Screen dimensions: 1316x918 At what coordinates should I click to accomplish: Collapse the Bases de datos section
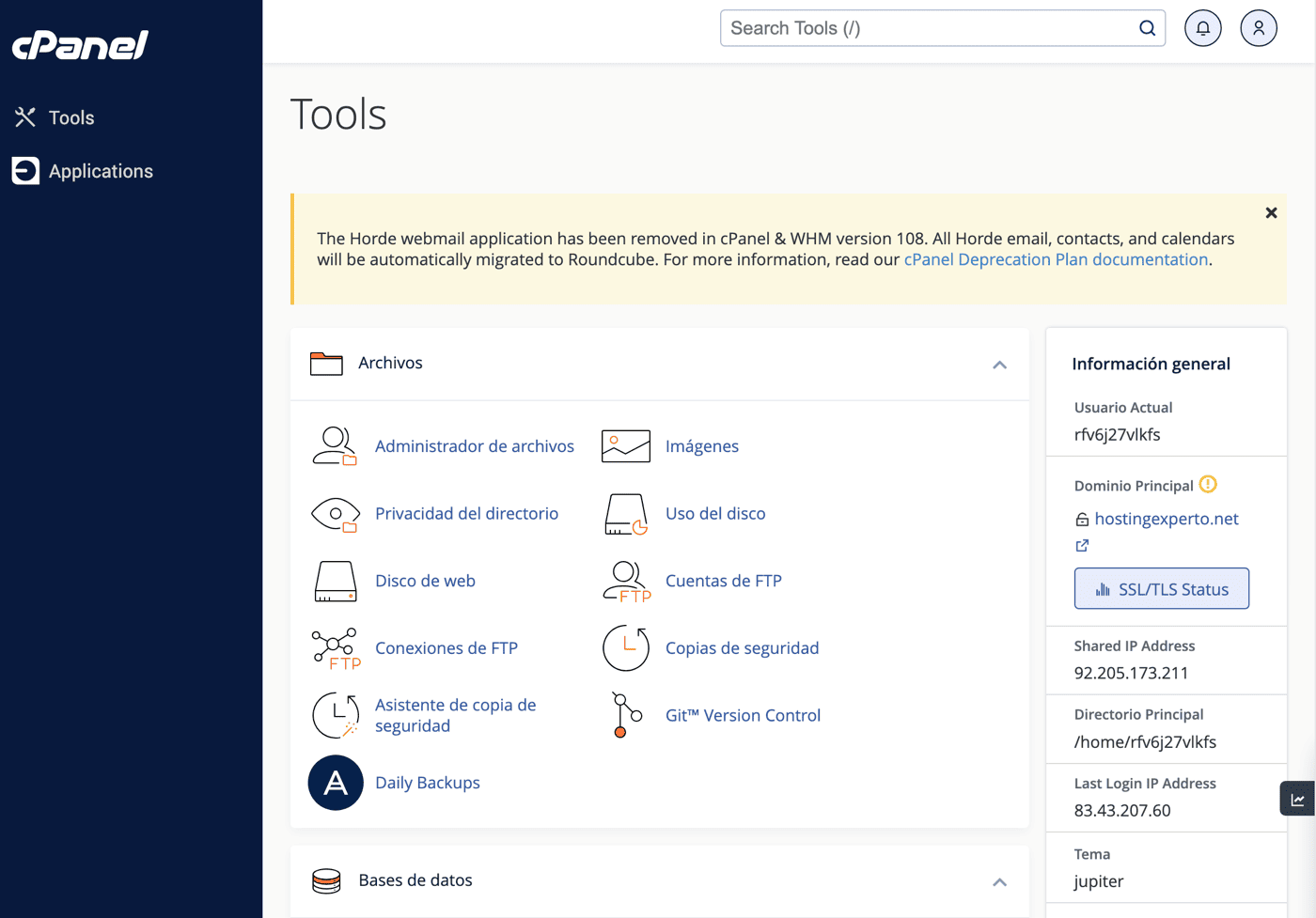999,882
